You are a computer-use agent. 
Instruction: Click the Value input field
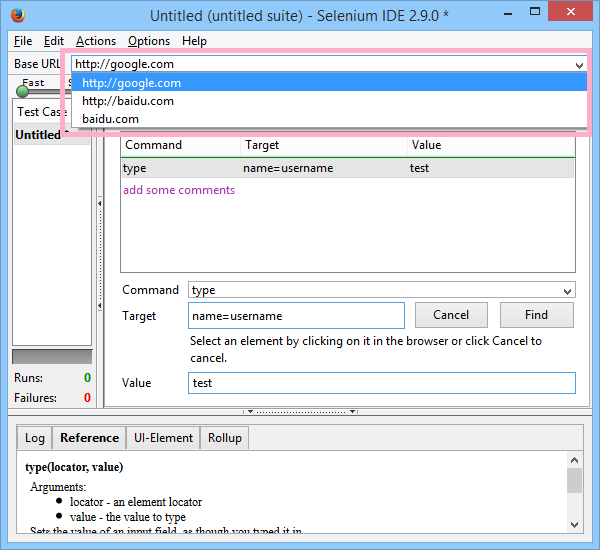(x=382, y=383)
